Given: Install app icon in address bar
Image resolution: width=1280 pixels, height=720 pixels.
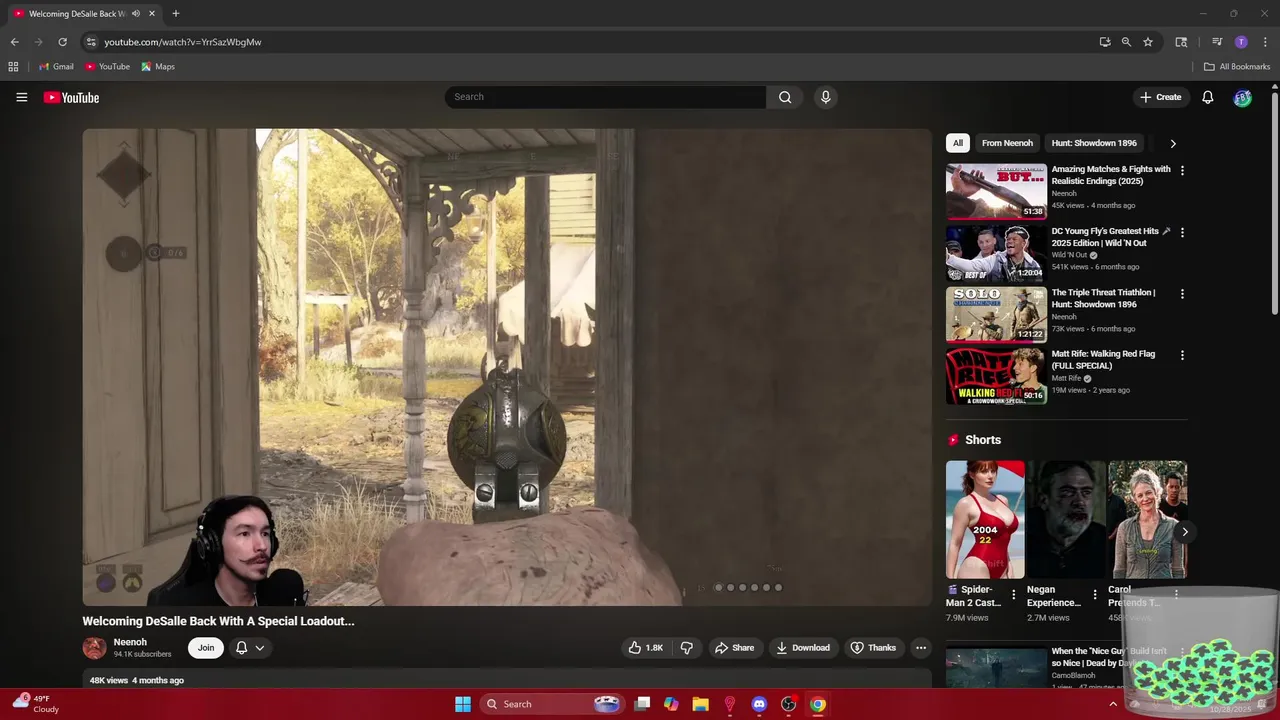Looking at the screenshot, I should [x=1104, y=42].
